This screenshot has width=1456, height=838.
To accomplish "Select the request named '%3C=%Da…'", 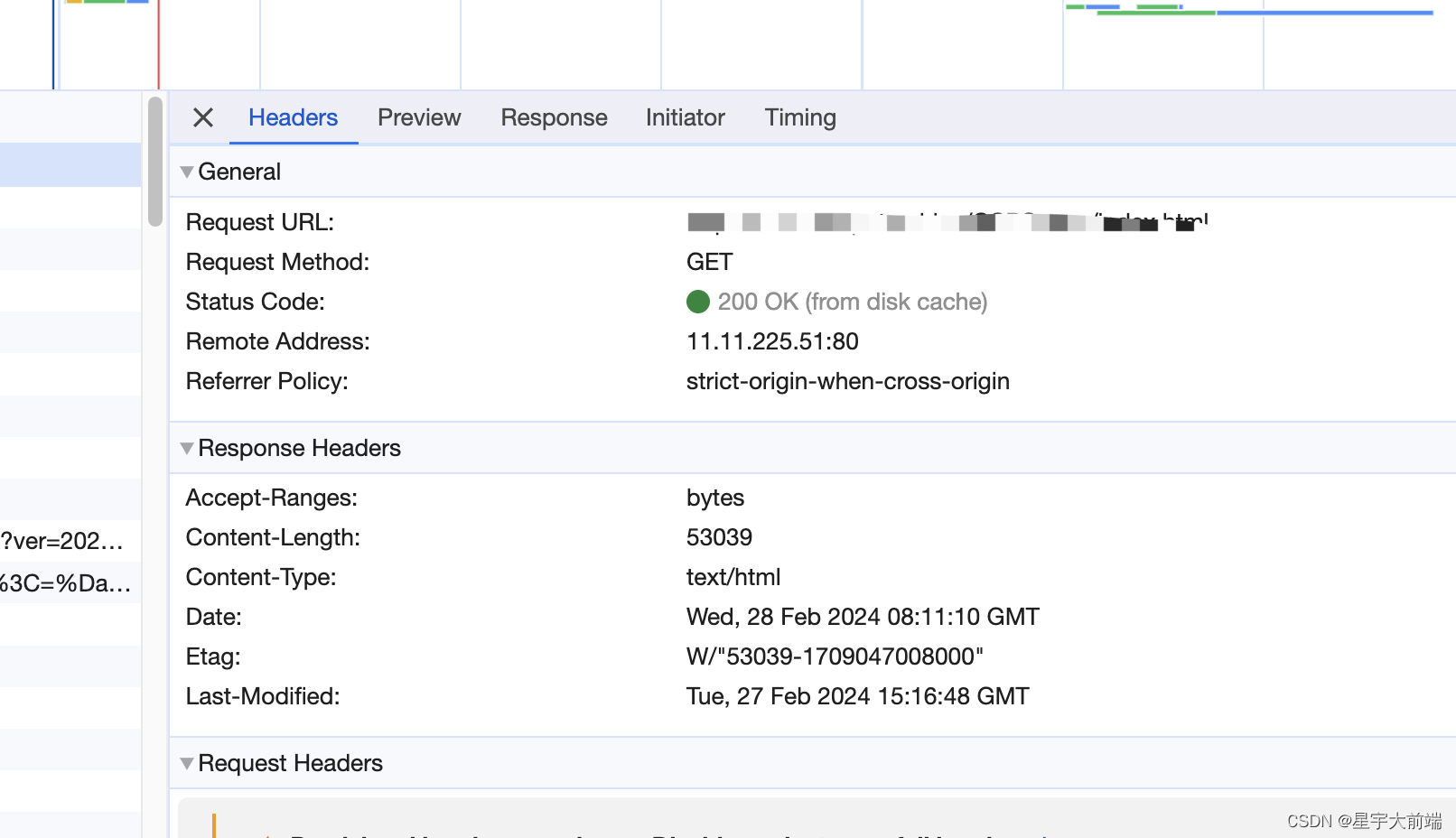I will click(70, 582).
